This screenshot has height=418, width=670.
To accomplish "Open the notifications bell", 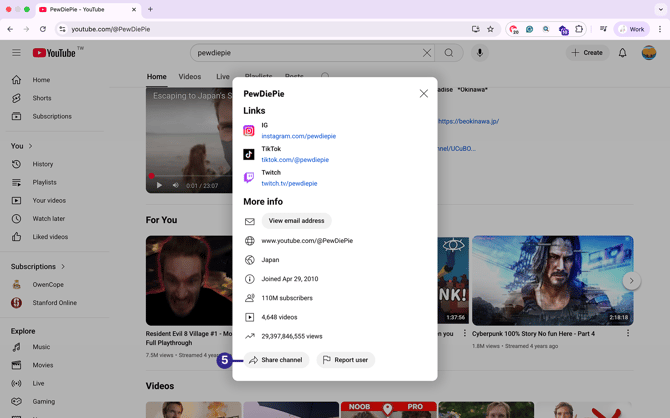I will click(x=622, y=53).
